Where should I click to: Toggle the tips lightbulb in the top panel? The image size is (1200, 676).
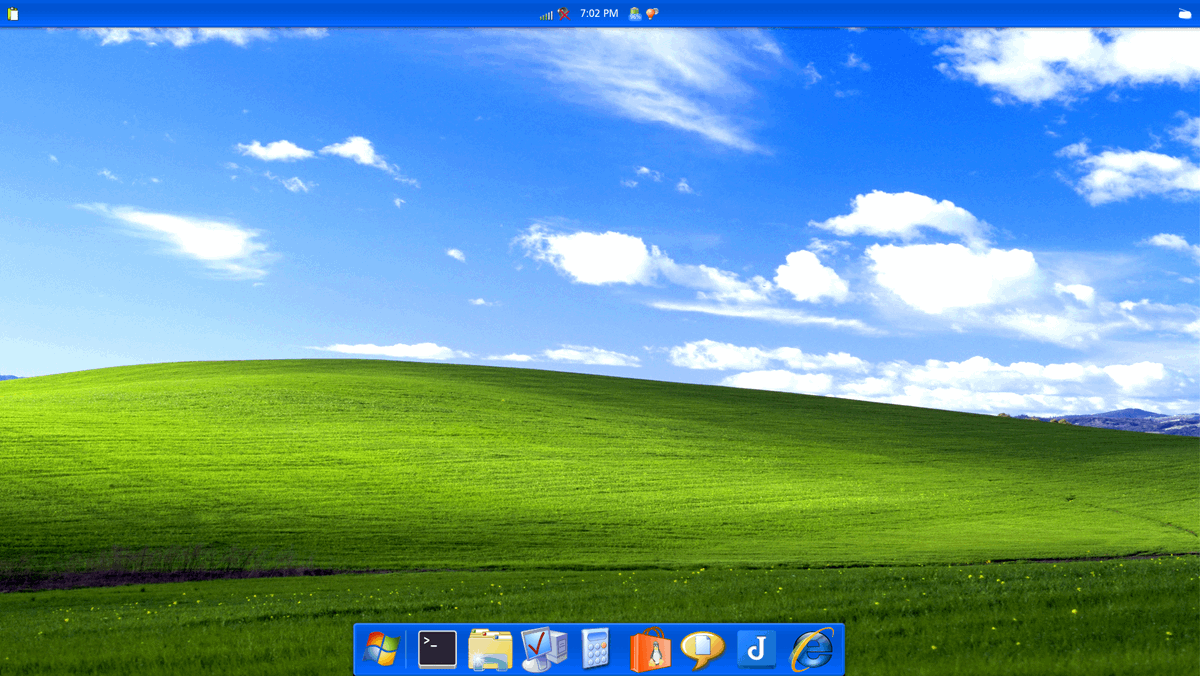pos(650,13)
